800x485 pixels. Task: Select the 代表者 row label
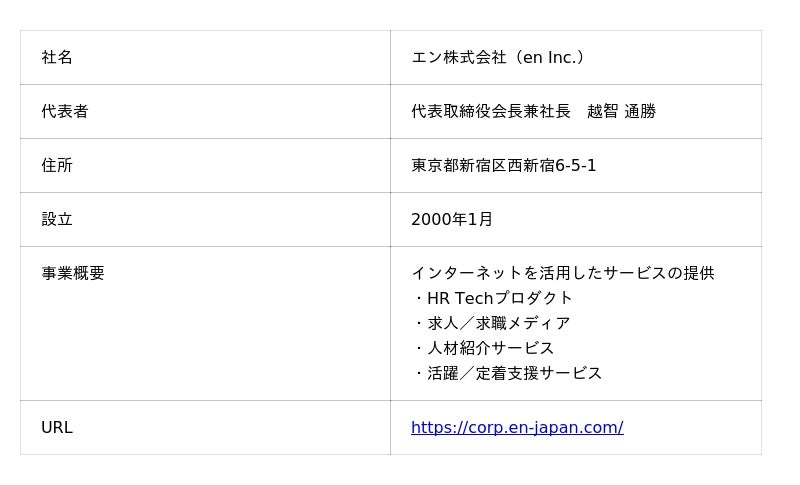pos(65,112)
